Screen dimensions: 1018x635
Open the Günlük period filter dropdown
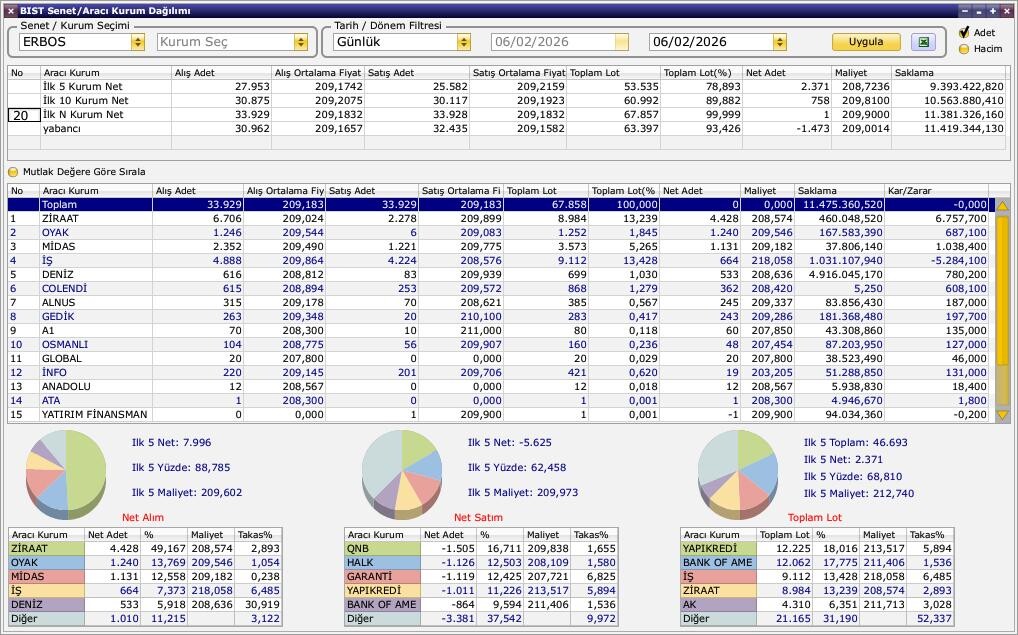click(463, 42)
